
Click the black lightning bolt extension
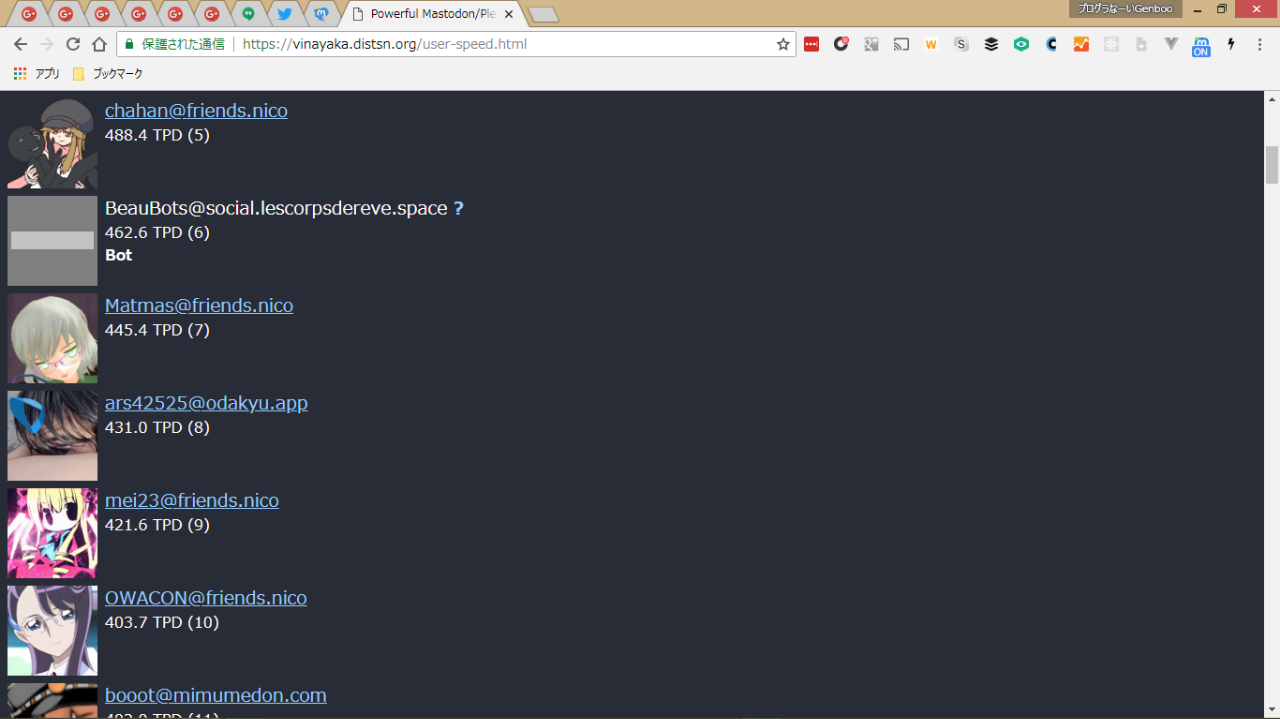point(1231,44)
